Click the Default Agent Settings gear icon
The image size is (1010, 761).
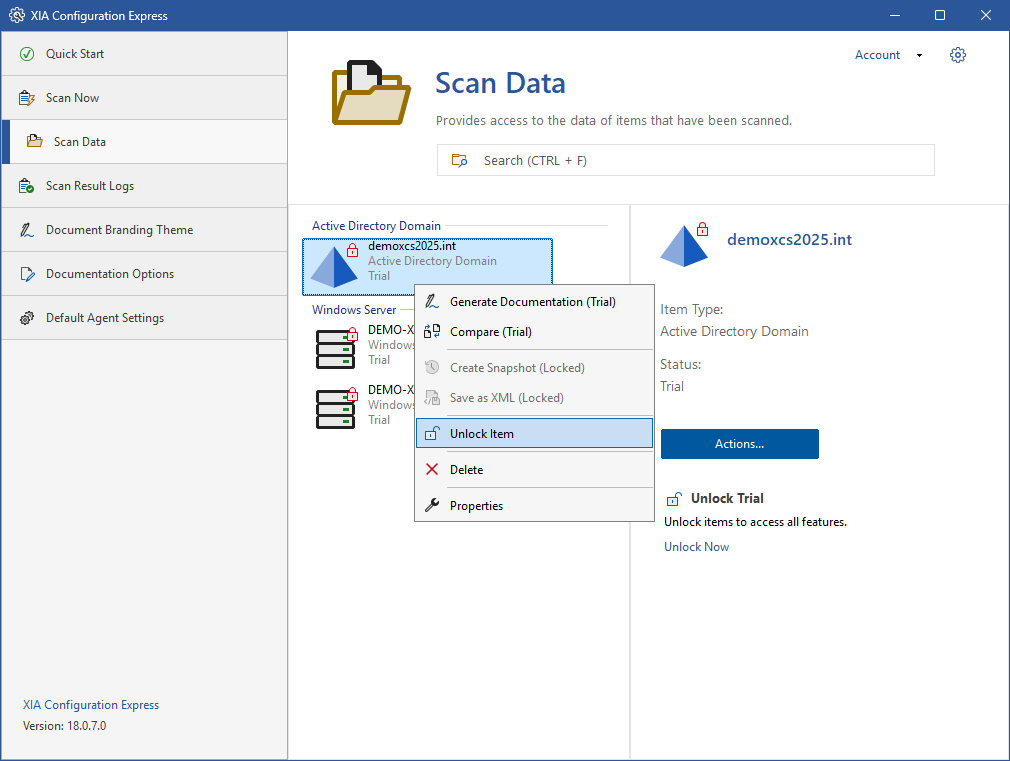27,318
